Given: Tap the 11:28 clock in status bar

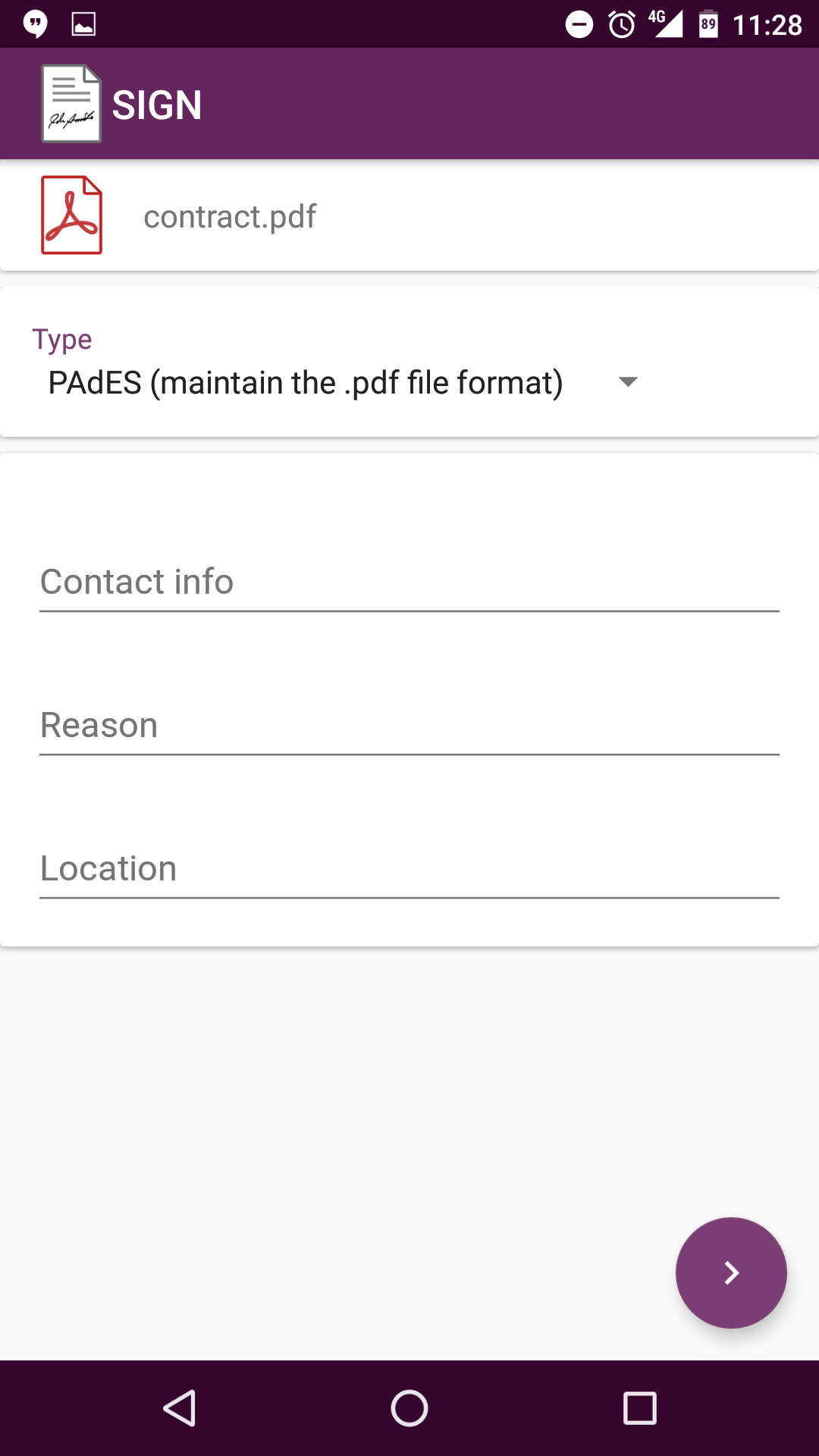Looking at the screenshot, I should pos(767,25).
